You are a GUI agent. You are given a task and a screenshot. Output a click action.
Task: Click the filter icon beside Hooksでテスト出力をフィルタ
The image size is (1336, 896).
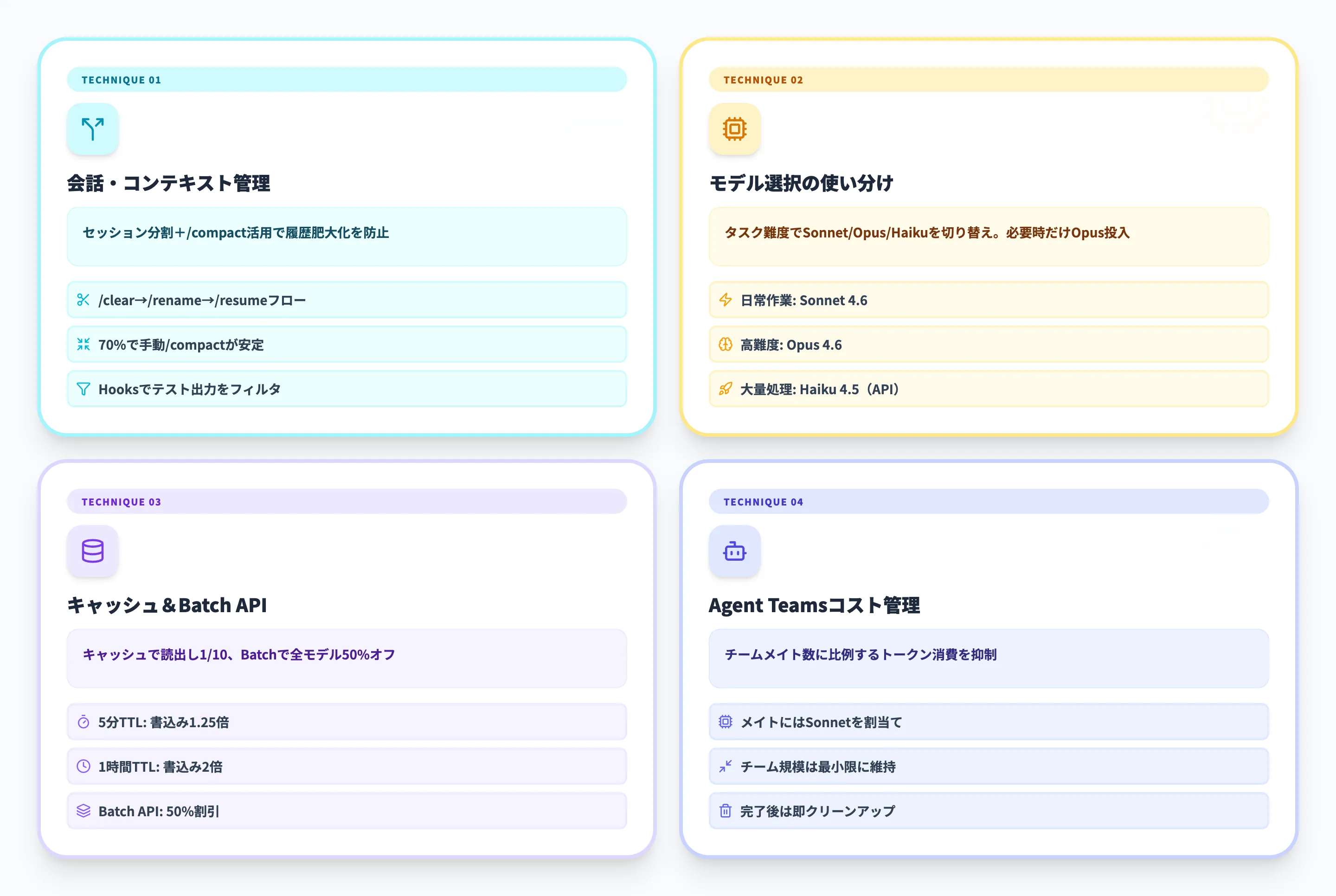coord(83,389)
